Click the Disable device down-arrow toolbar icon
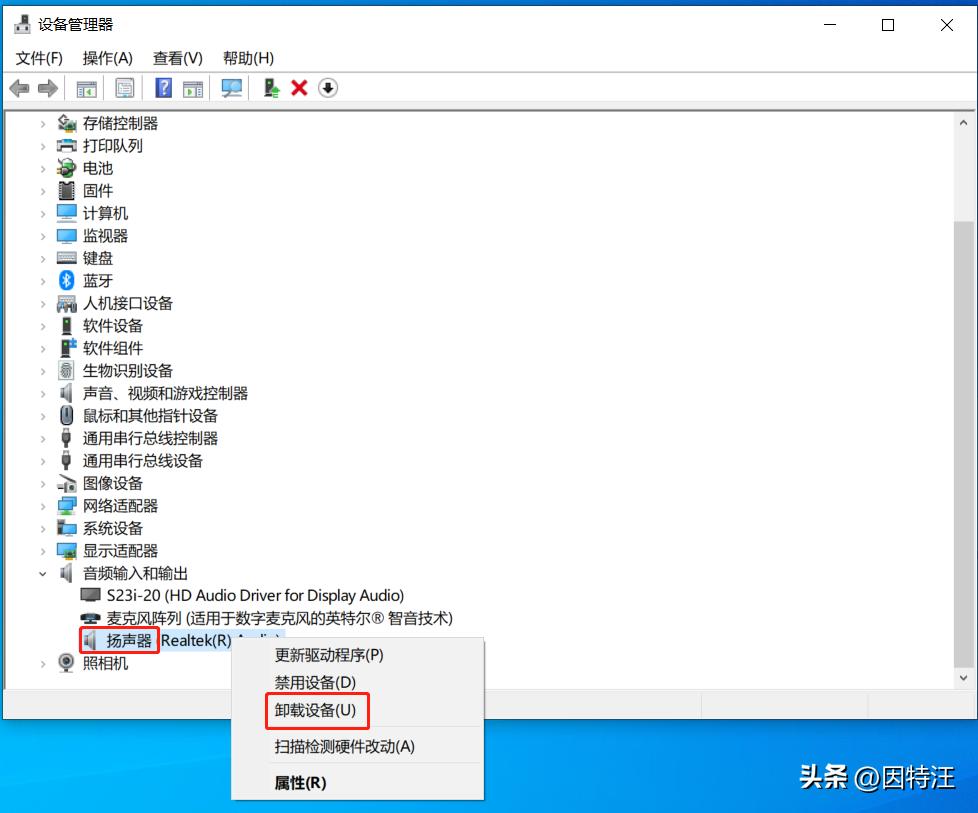The image size is (978, 813). pyautogui.click(x=330, y=88)
